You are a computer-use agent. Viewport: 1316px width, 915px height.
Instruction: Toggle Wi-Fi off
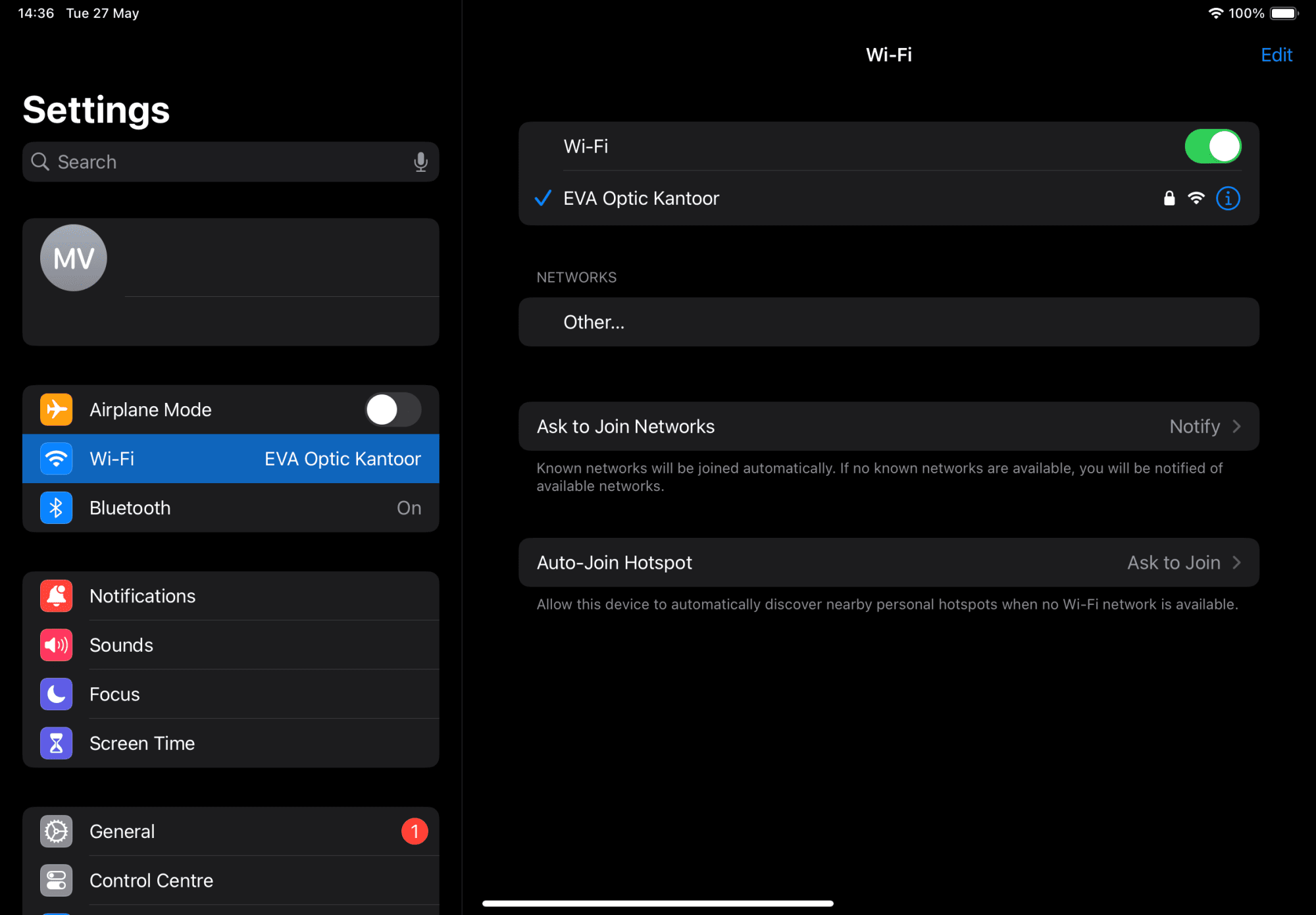pos(1213,146)
